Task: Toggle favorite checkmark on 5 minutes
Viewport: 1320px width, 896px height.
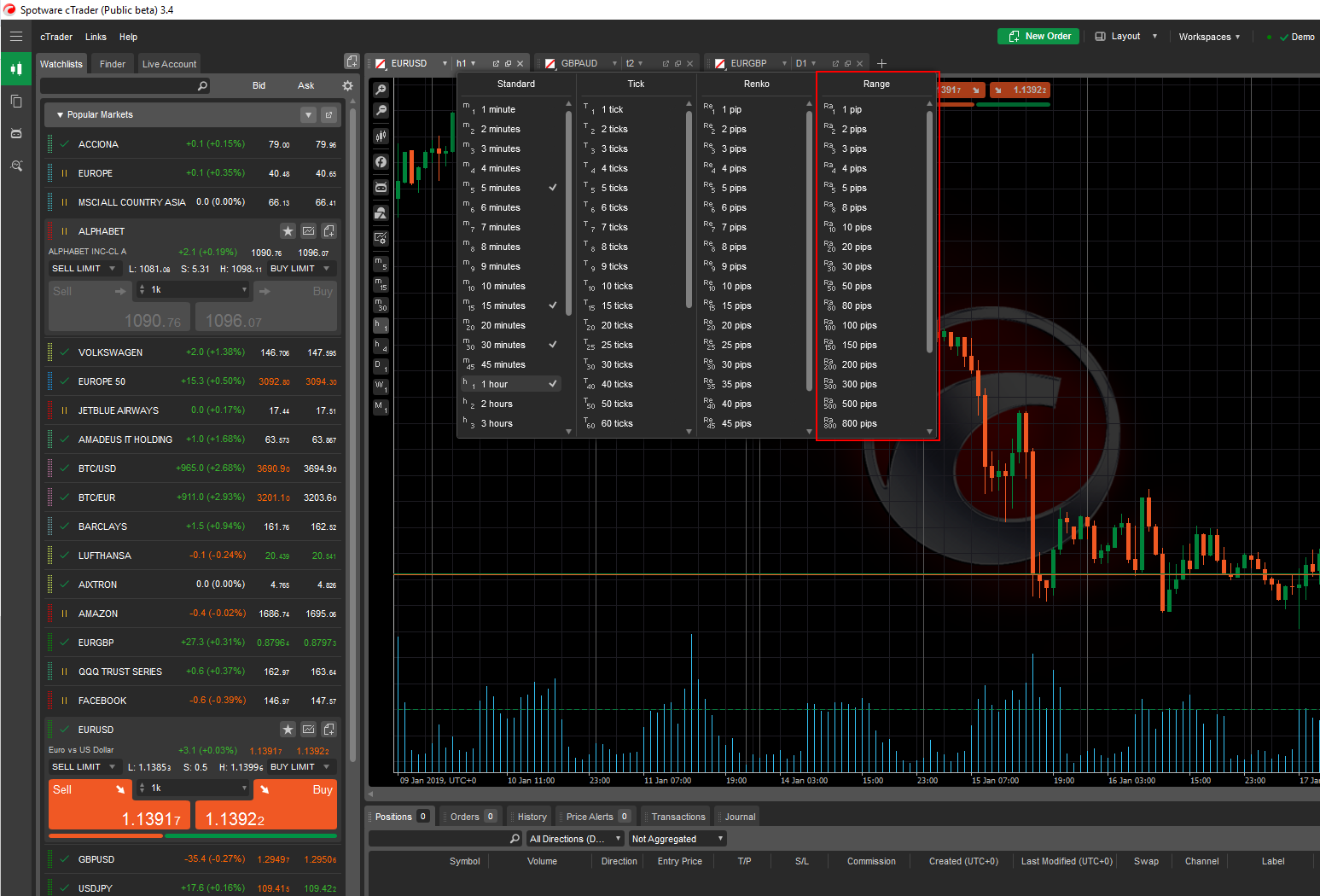Action: [x=553, y=188]
